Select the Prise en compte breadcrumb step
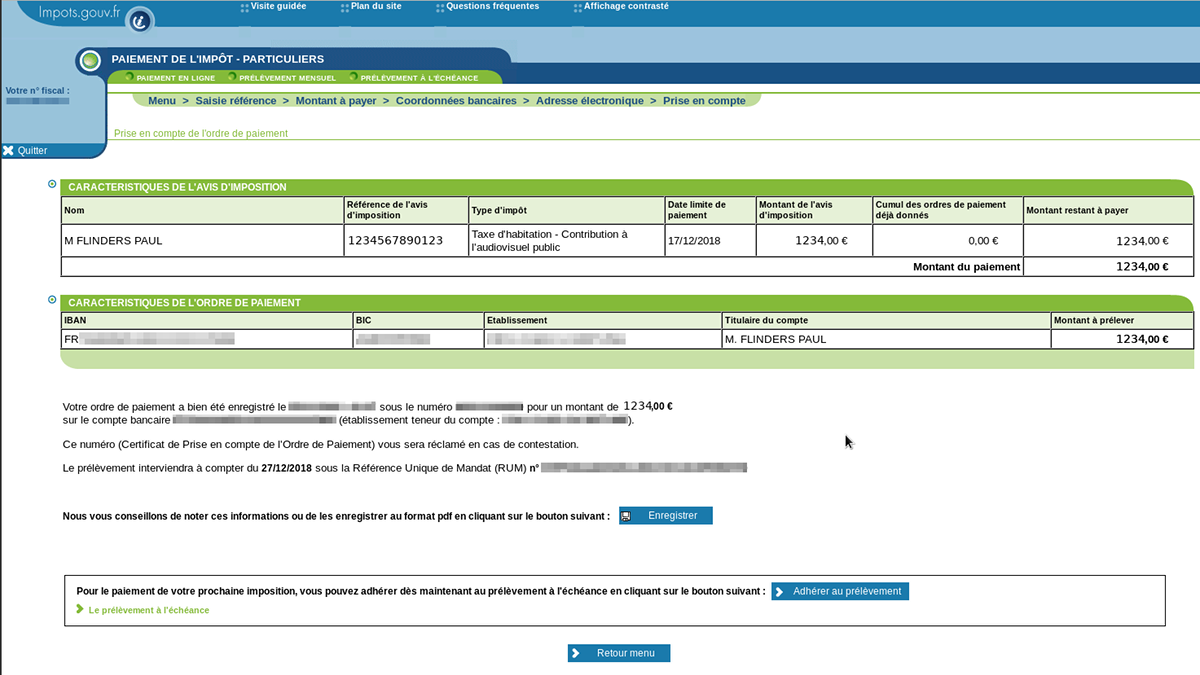1200x675 pixels. click(x=704, y=101)
